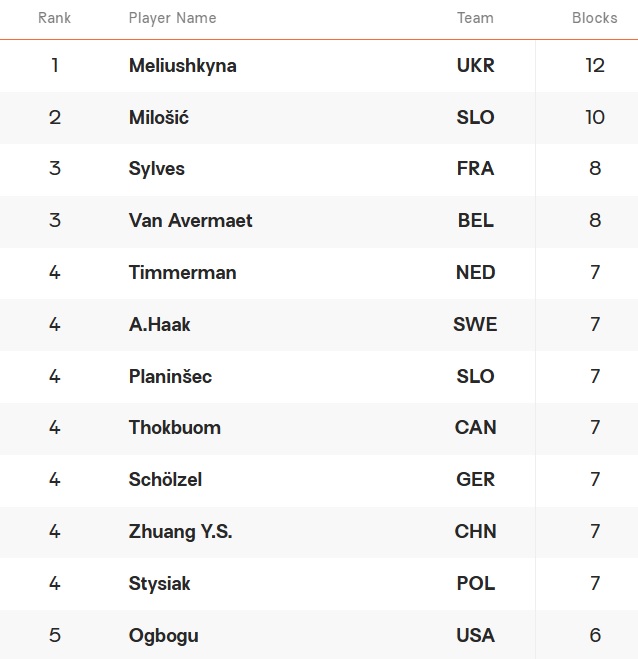Click the USA team label
The image size is (638, 659).
(x=475, y=635)
